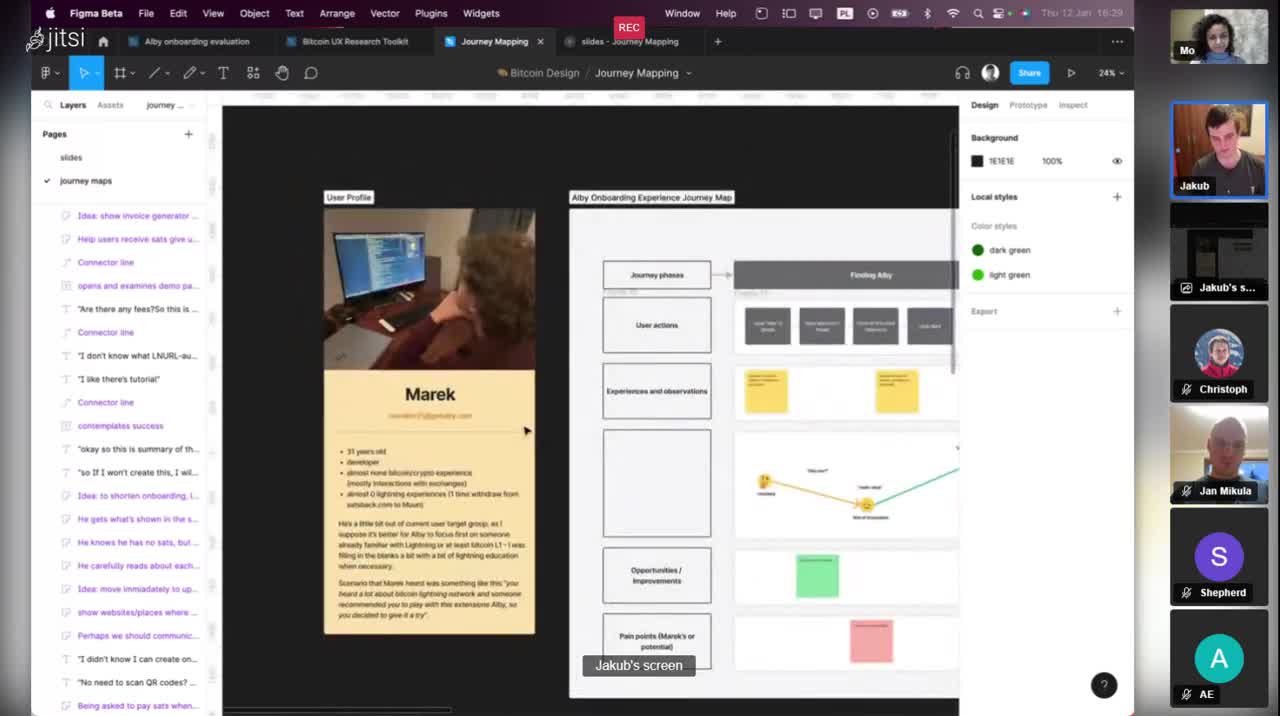Screen dimensions: 1280x716
Task: Open macOS Apple menu
Action: 50,13
